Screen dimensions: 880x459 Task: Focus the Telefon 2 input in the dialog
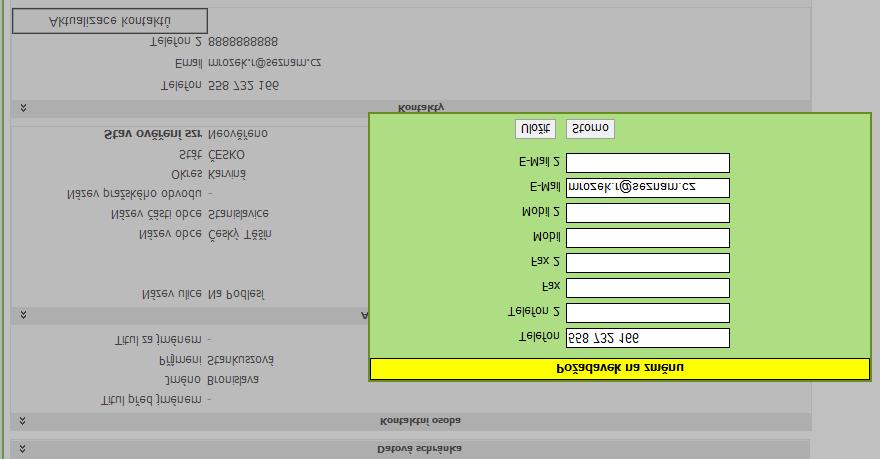tap(648, 313)
